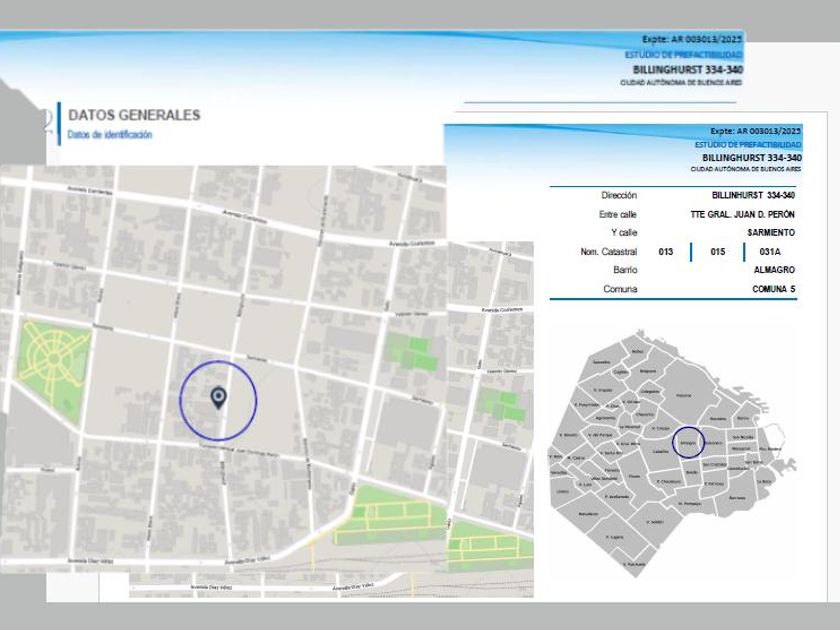This screenshot has width=840, height=630.
Task: Click catastral number 013
Action: tap(666, 252)
